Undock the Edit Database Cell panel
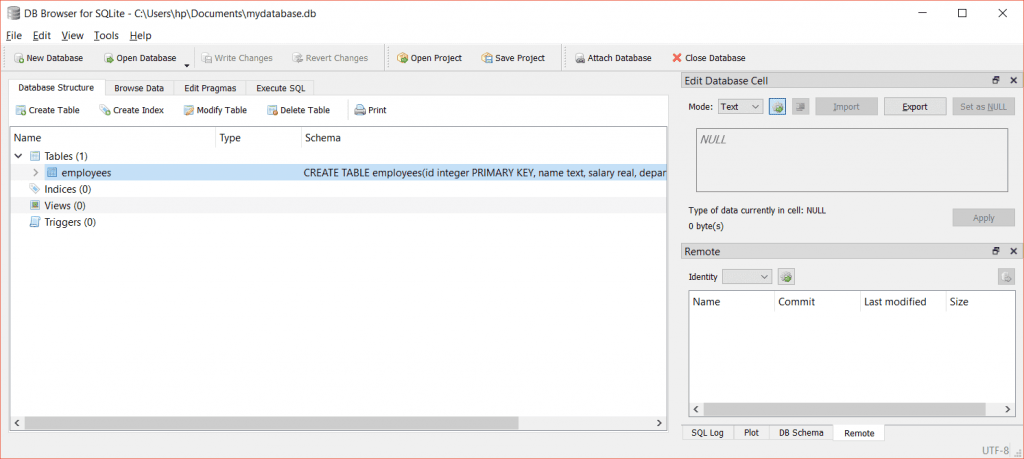Image resolution: width=1024 pixels, height=459 pixels. [996, 80]
